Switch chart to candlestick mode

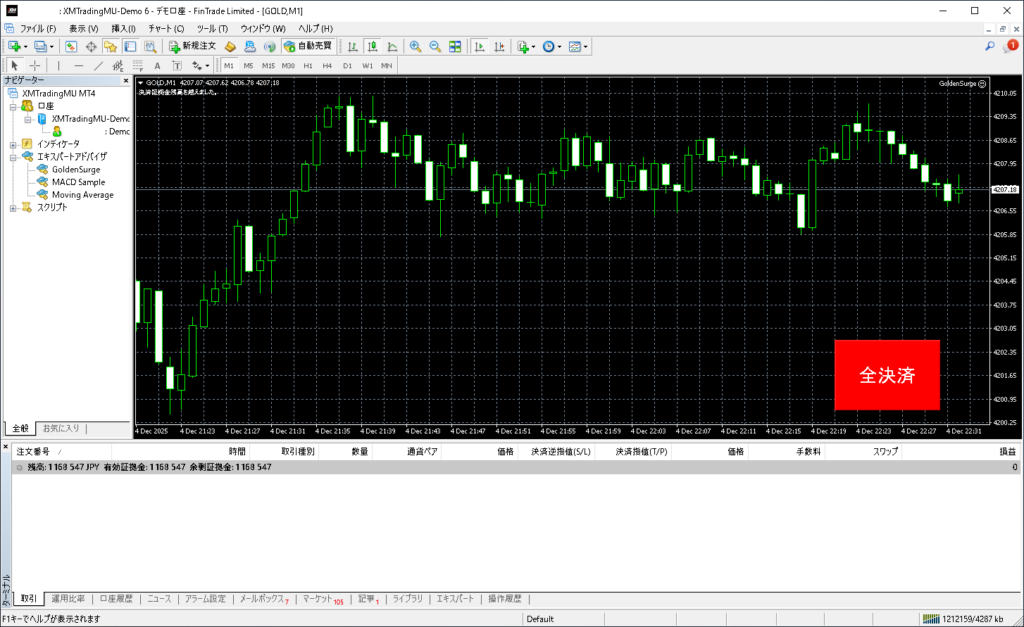(372, 46)
